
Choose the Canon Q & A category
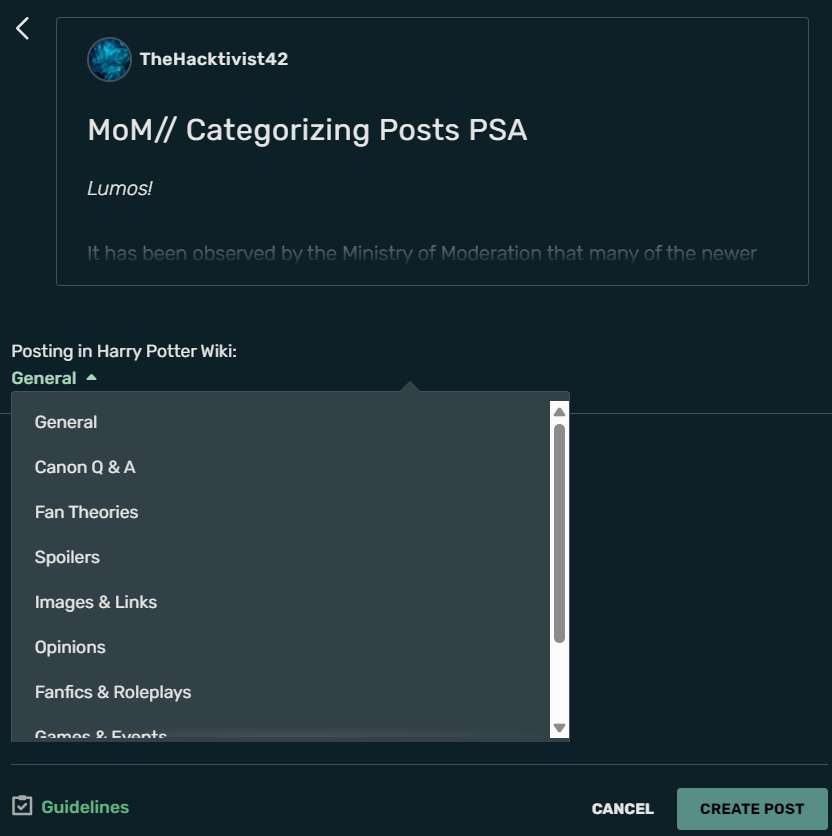click(85, 467)
